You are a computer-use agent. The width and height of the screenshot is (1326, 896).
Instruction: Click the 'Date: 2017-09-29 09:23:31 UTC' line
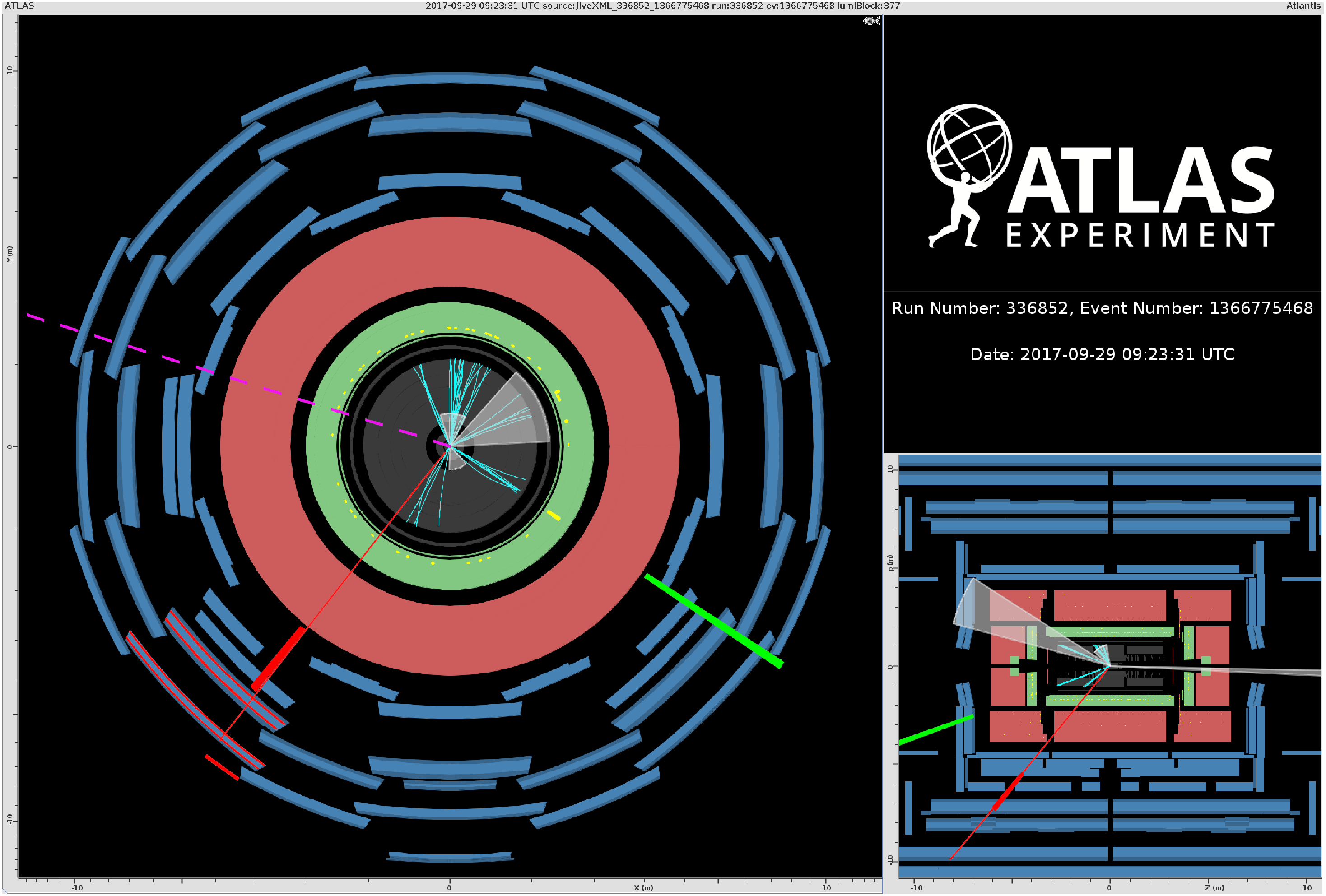(x=1103, y=355)
